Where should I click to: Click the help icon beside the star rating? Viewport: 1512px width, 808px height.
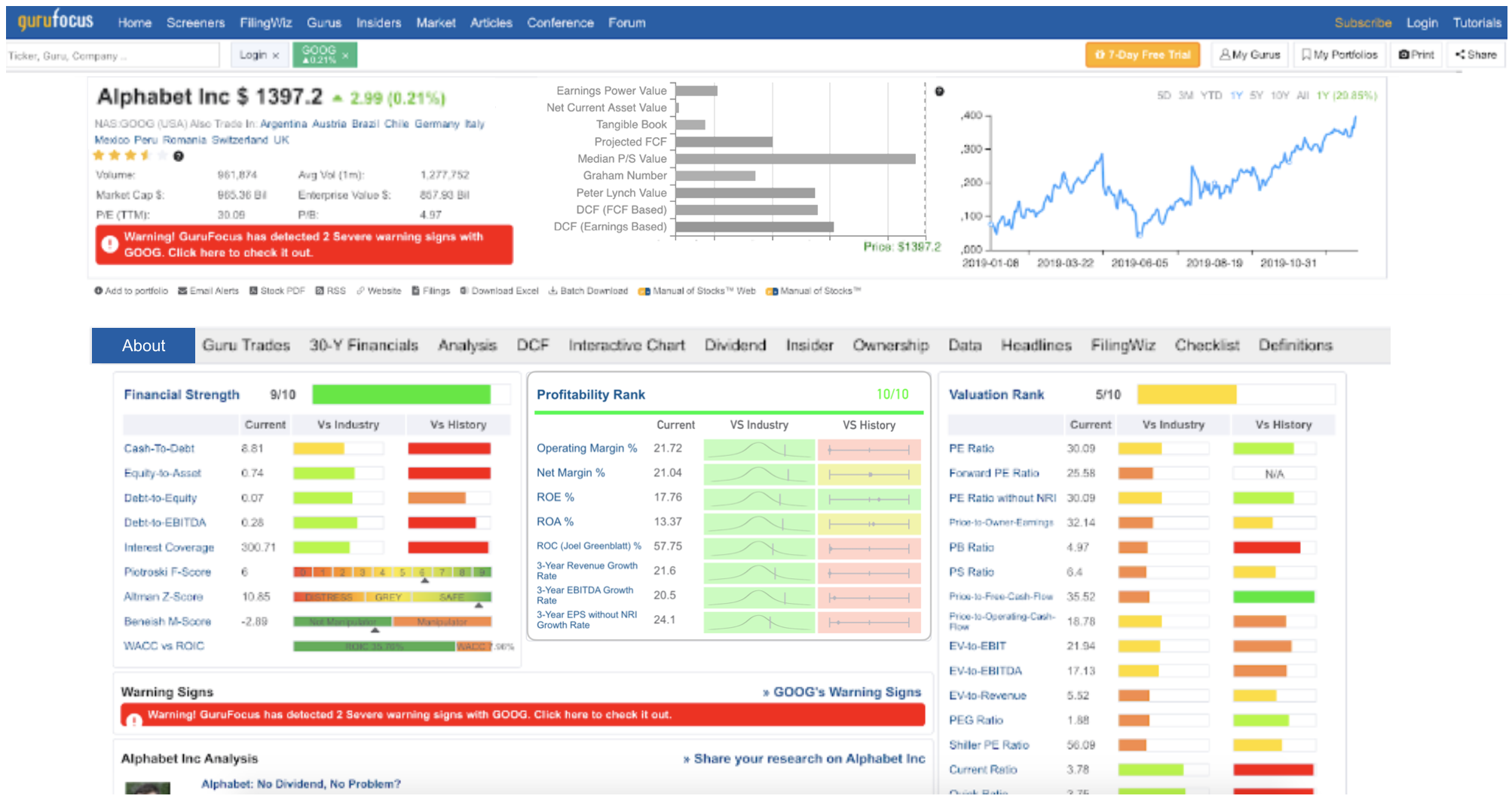click(x=179, y=157)
